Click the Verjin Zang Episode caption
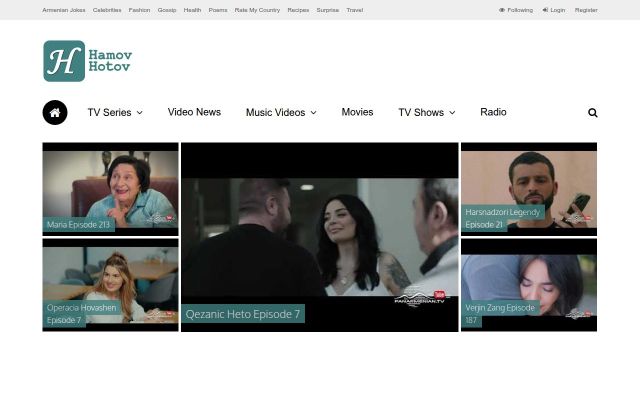This screenshot has height=400, width=640. (500, 314)
